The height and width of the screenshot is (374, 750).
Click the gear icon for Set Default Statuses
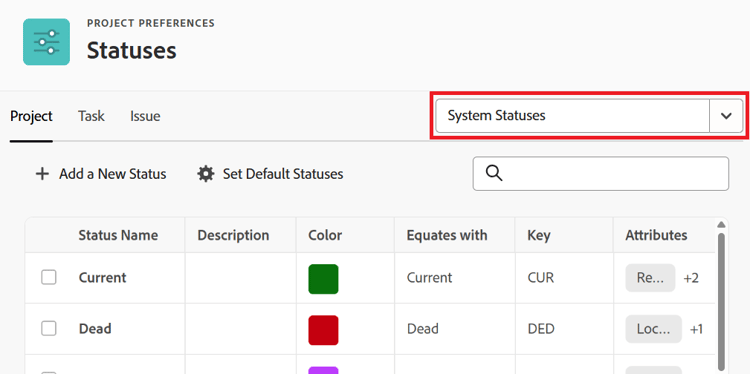pyautogui.click(x=206, y=174)
